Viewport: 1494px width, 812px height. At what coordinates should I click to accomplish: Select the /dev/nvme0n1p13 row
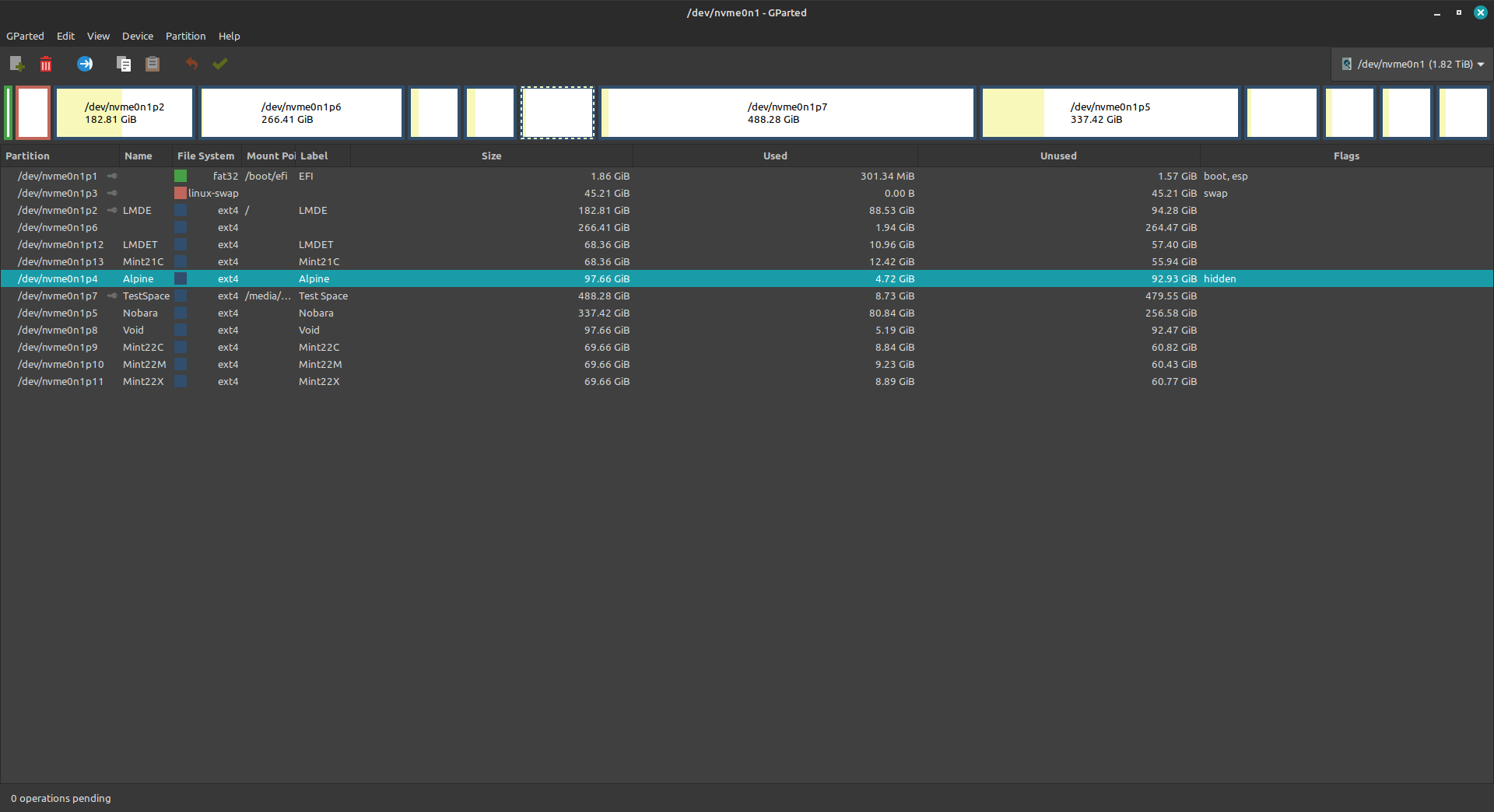pyautogui.click(x=747, y=261)
